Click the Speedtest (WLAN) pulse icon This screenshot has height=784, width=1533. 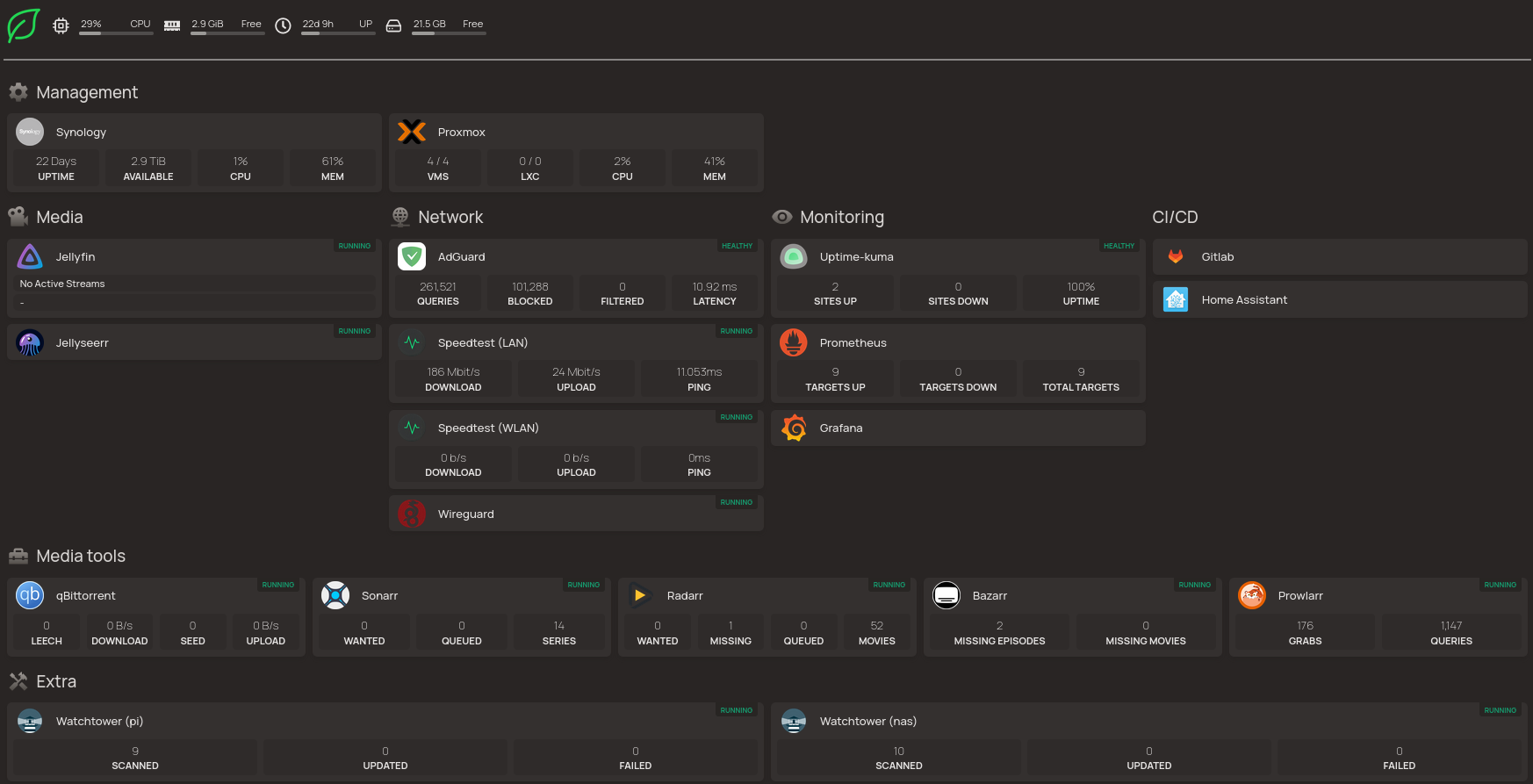coord(412,428)
